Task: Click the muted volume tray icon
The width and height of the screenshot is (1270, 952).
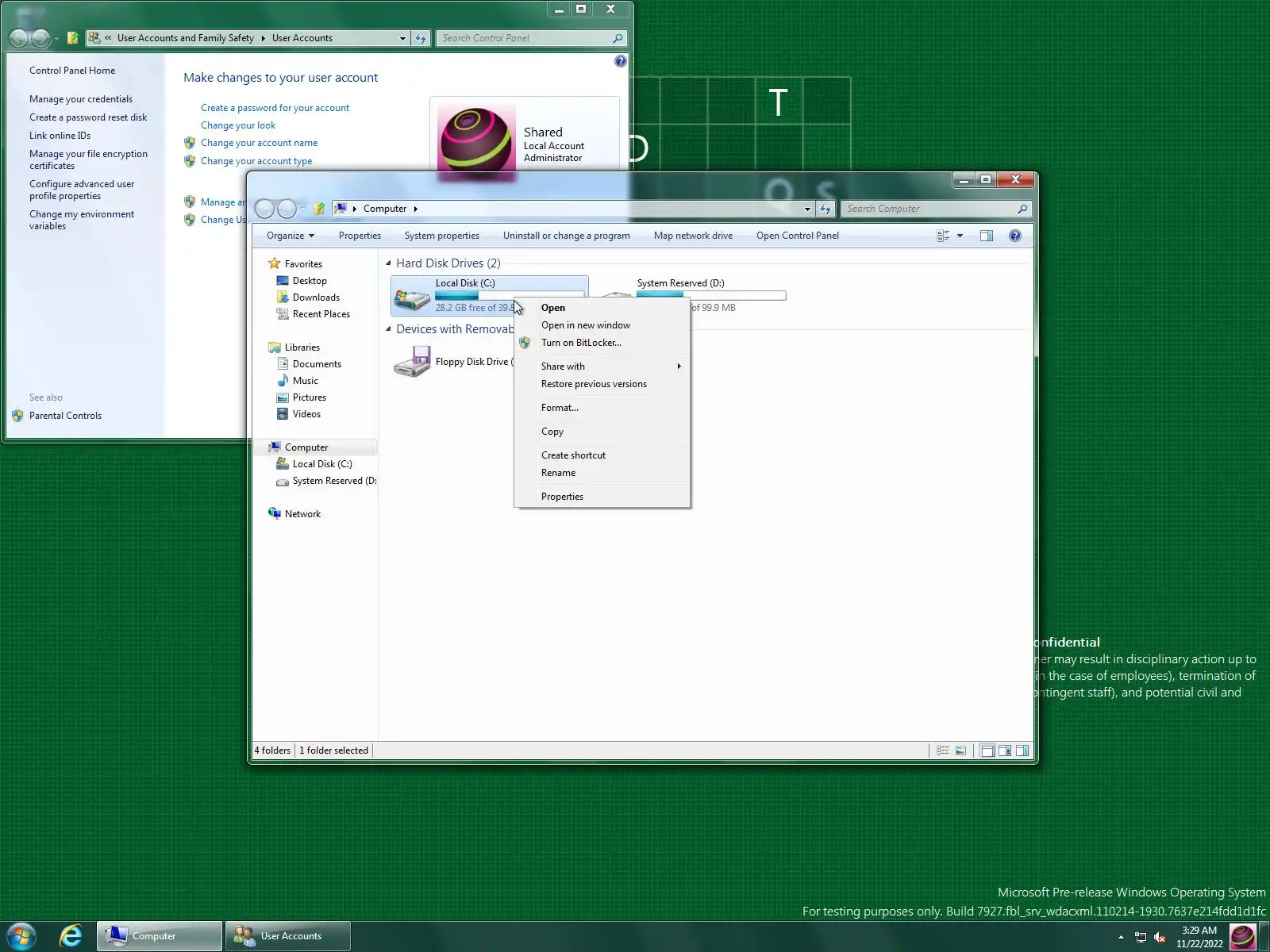Action: coord(1160,937)
